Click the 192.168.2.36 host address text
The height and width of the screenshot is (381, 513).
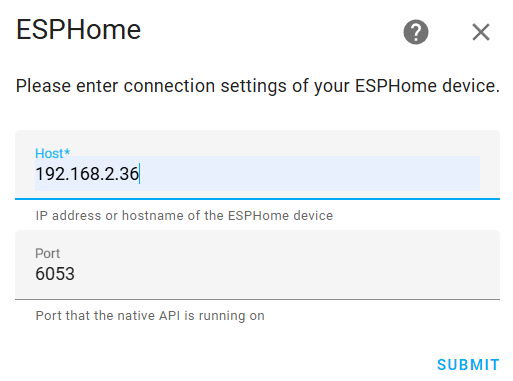click(x=87, y=174)
